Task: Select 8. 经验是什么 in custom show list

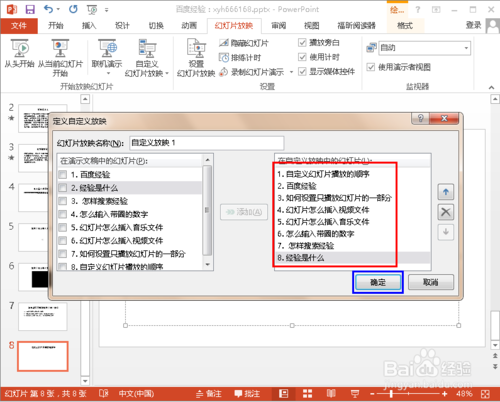Action: pyautogui.click(x=353, y=258)
